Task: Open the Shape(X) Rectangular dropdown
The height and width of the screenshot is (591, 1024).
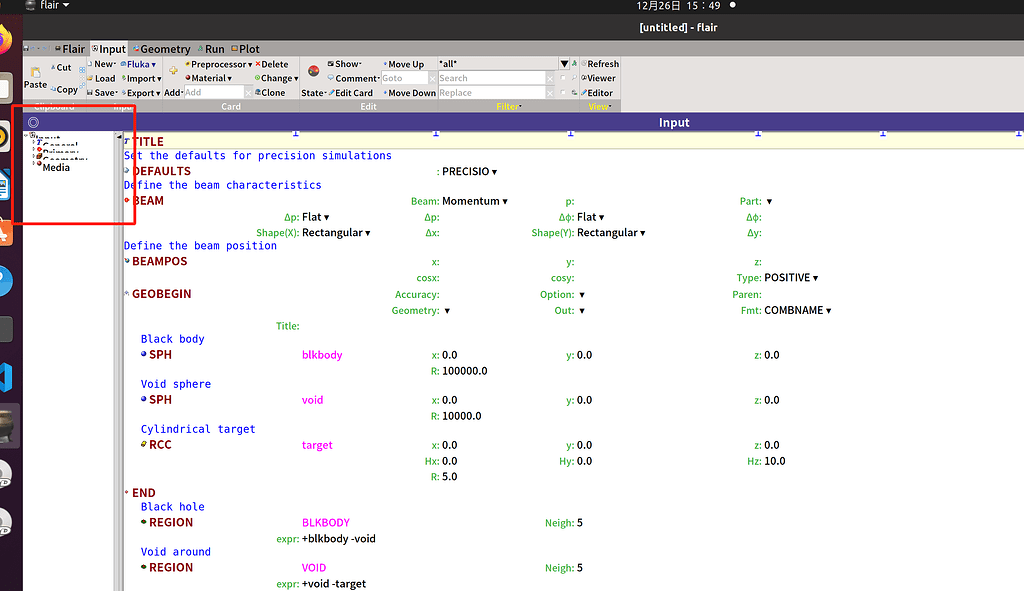Action: pos(336,232)
